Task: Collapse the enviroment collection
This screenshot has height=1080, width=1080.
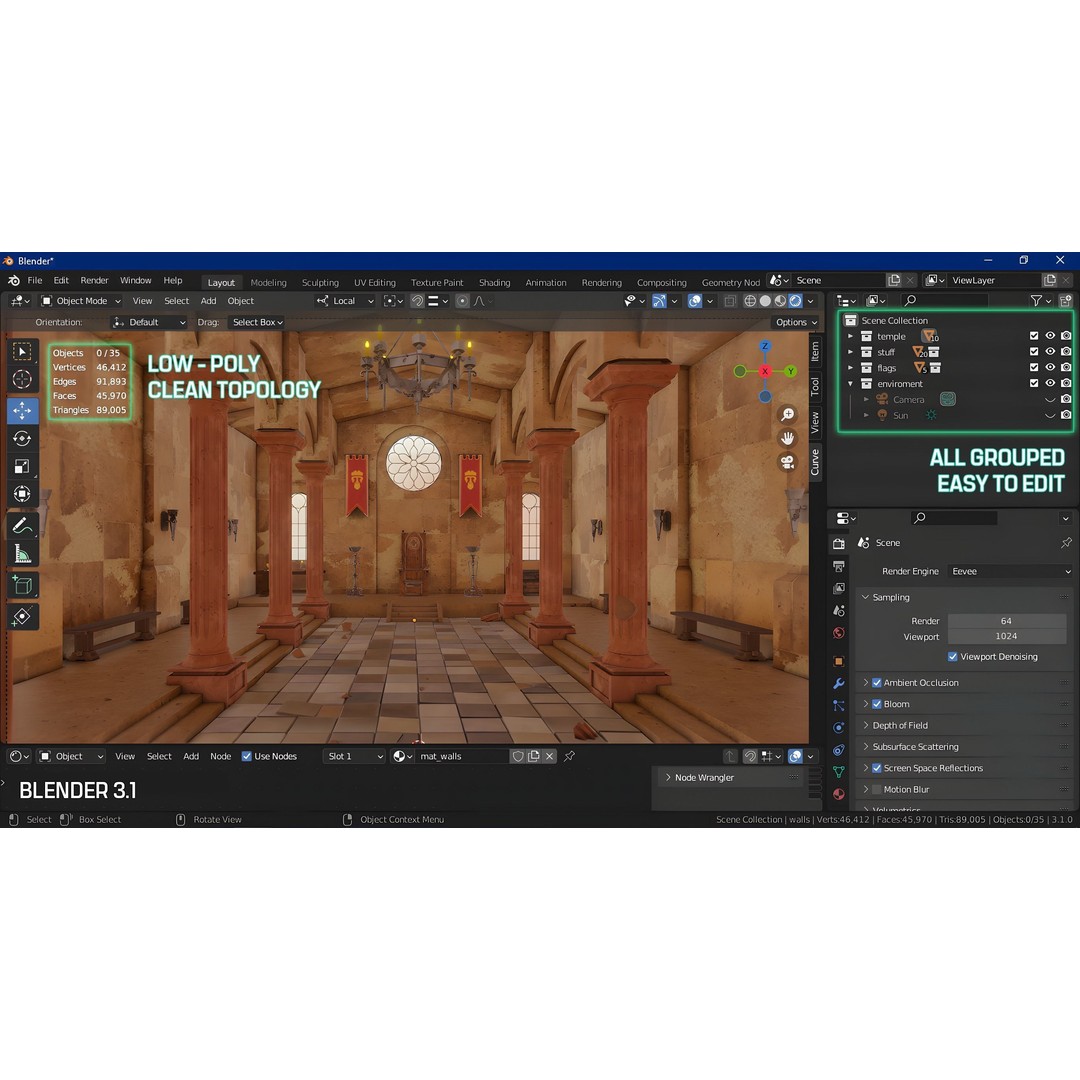Action: tap(851, 384)
